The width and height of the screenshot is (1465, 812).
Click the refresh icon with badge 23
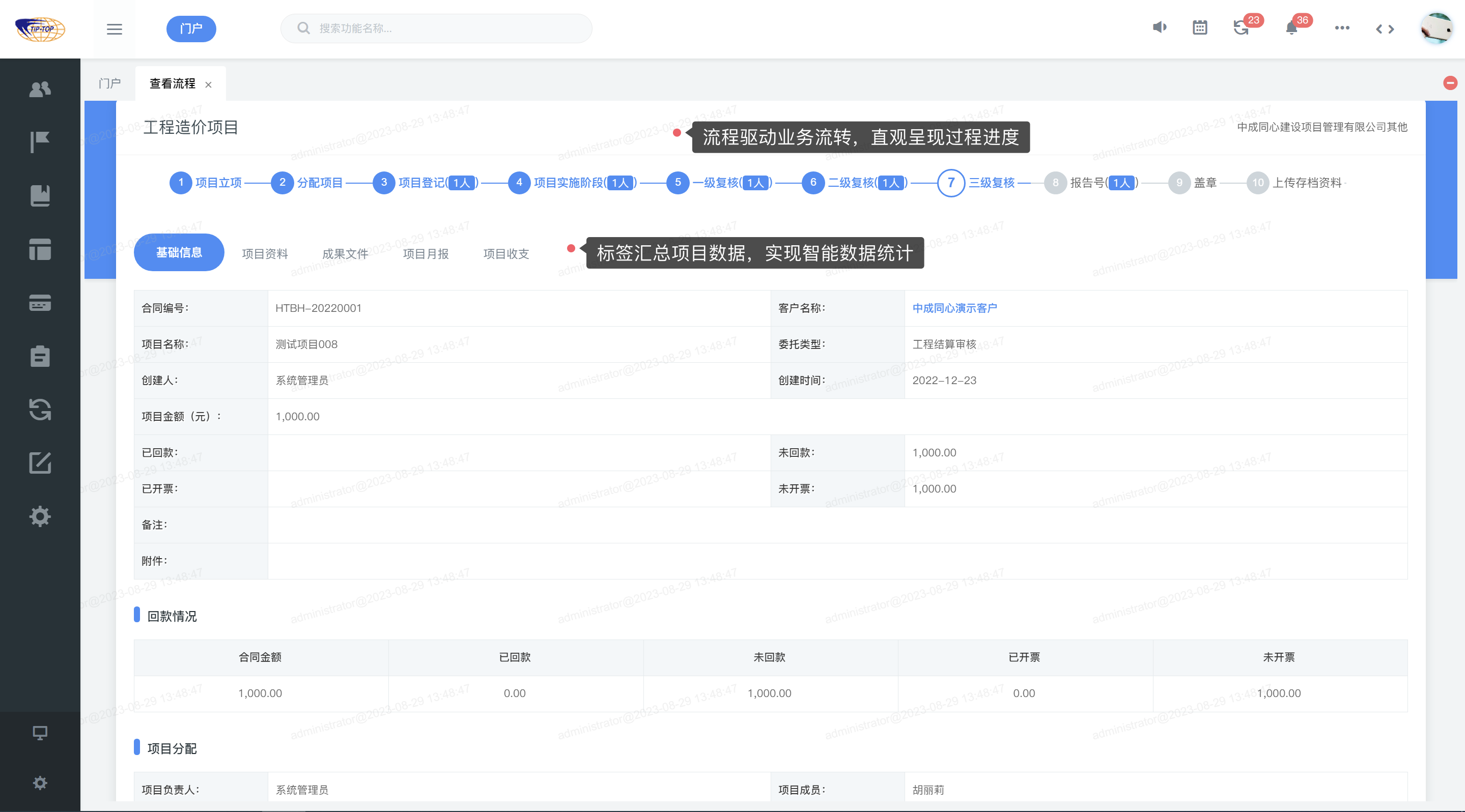pyautogui.click(x=1241, y=28)
